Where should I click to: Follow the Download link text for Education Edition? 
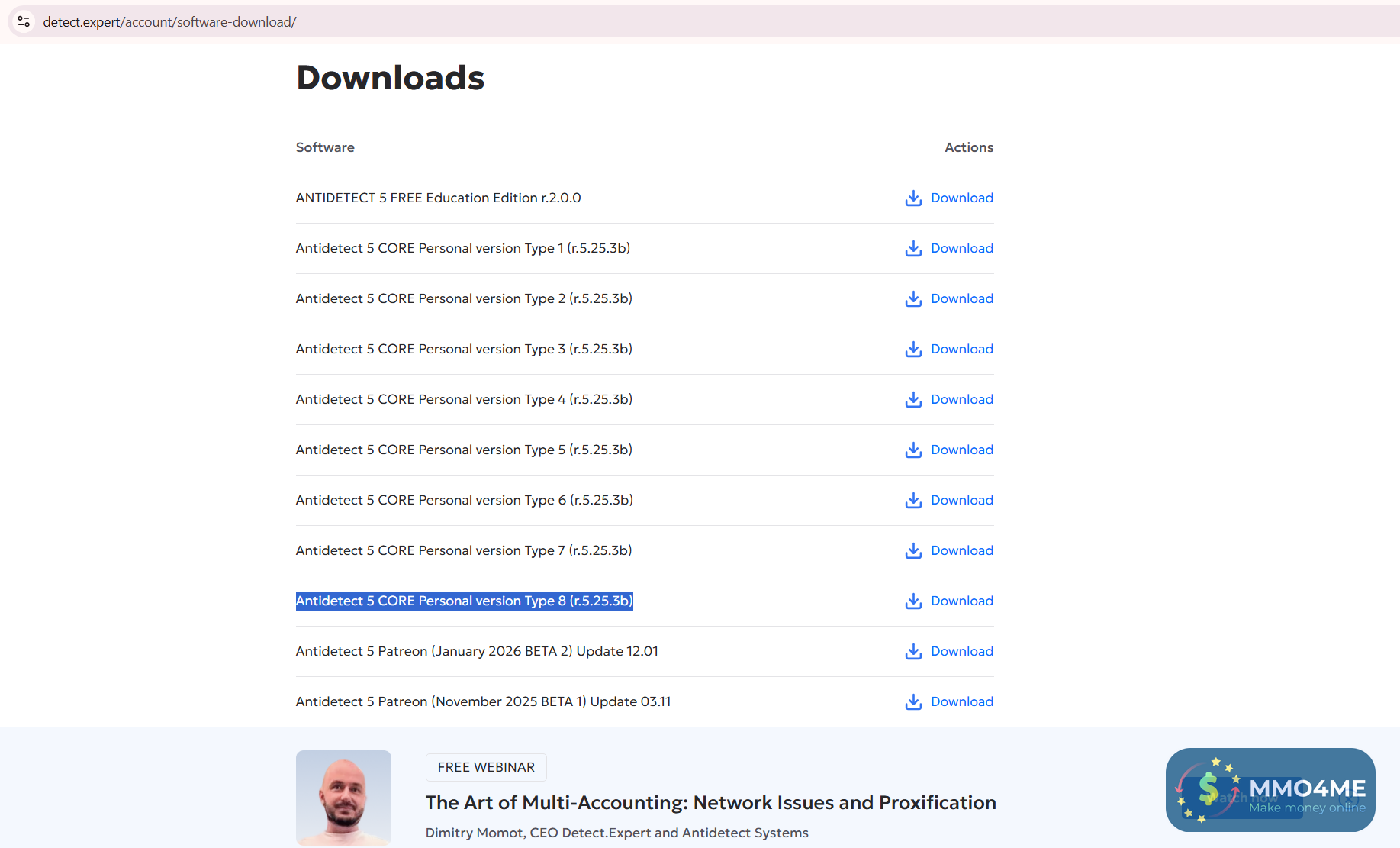[x=962, y=198]
